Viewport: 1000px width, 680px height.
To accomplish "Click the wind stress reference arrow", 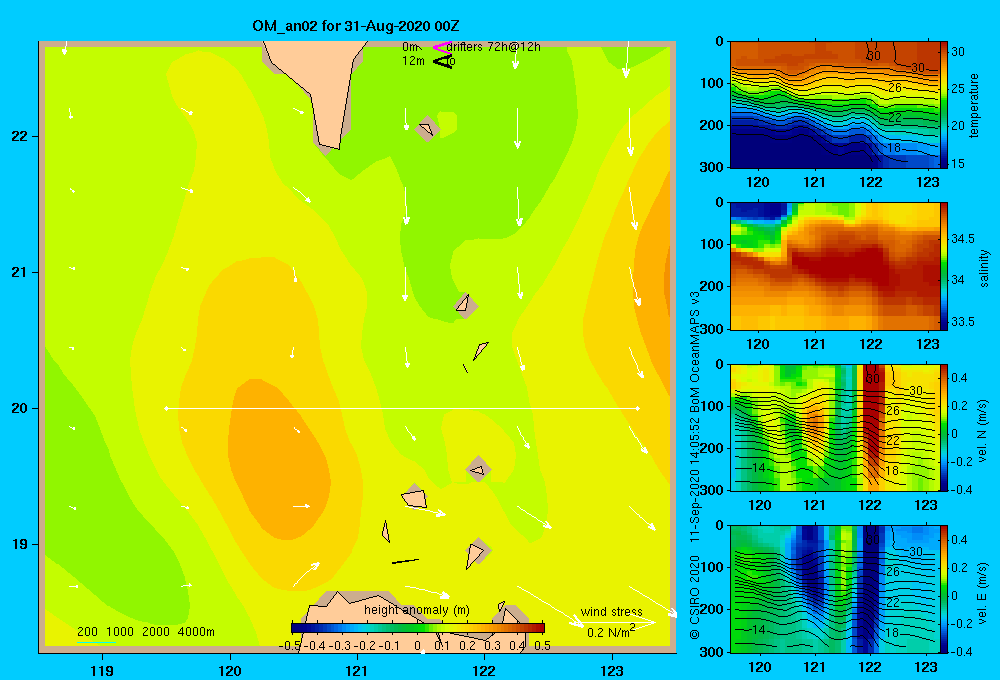I will click(x=617, y=623).
